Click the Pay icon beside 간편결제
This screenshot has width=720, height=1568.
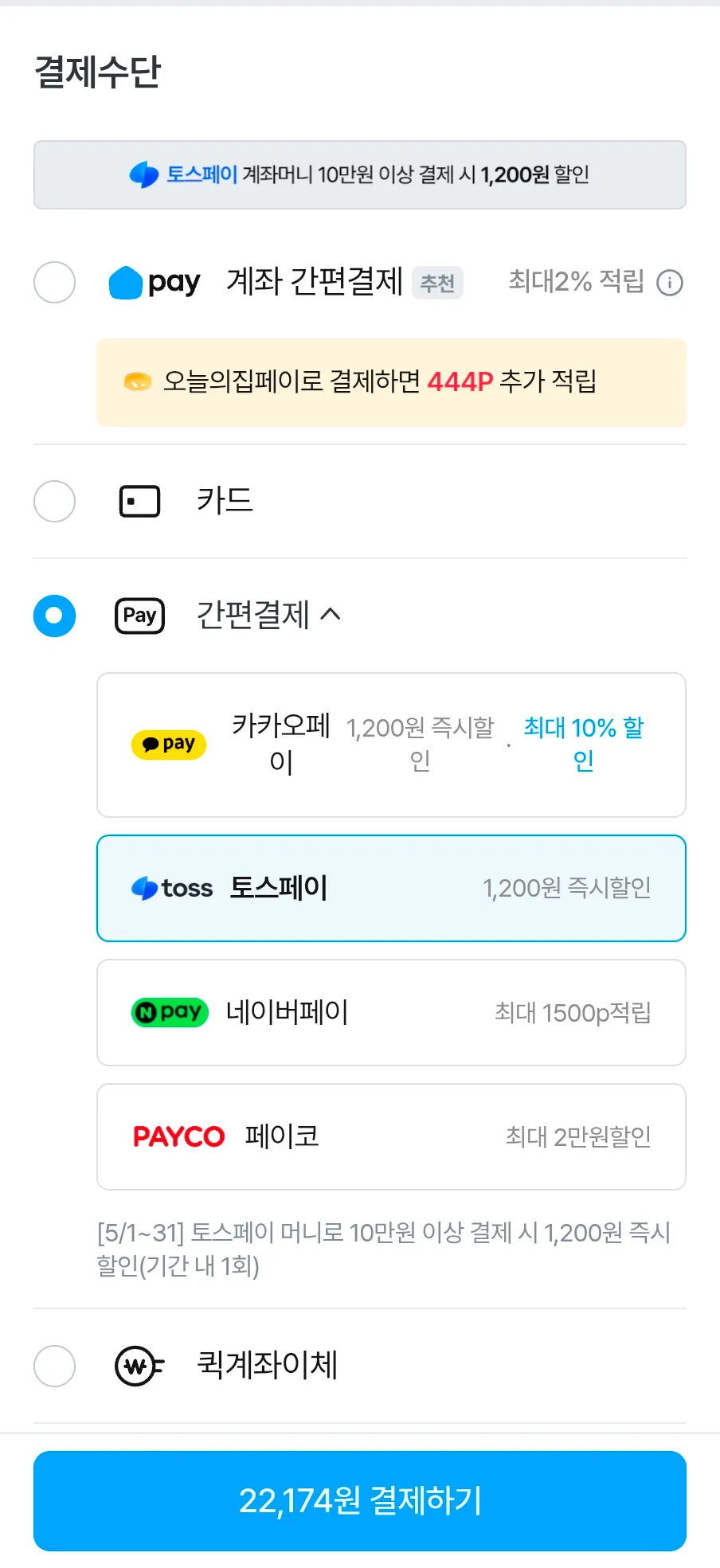point(139,616)
